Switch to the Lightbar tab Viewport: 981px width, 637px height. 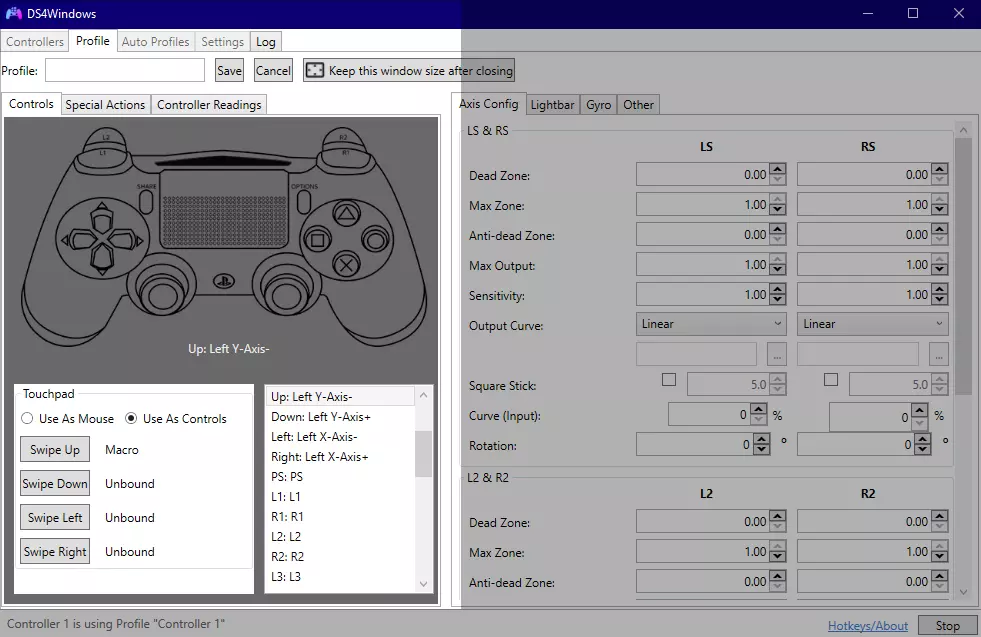coord(552,105)
